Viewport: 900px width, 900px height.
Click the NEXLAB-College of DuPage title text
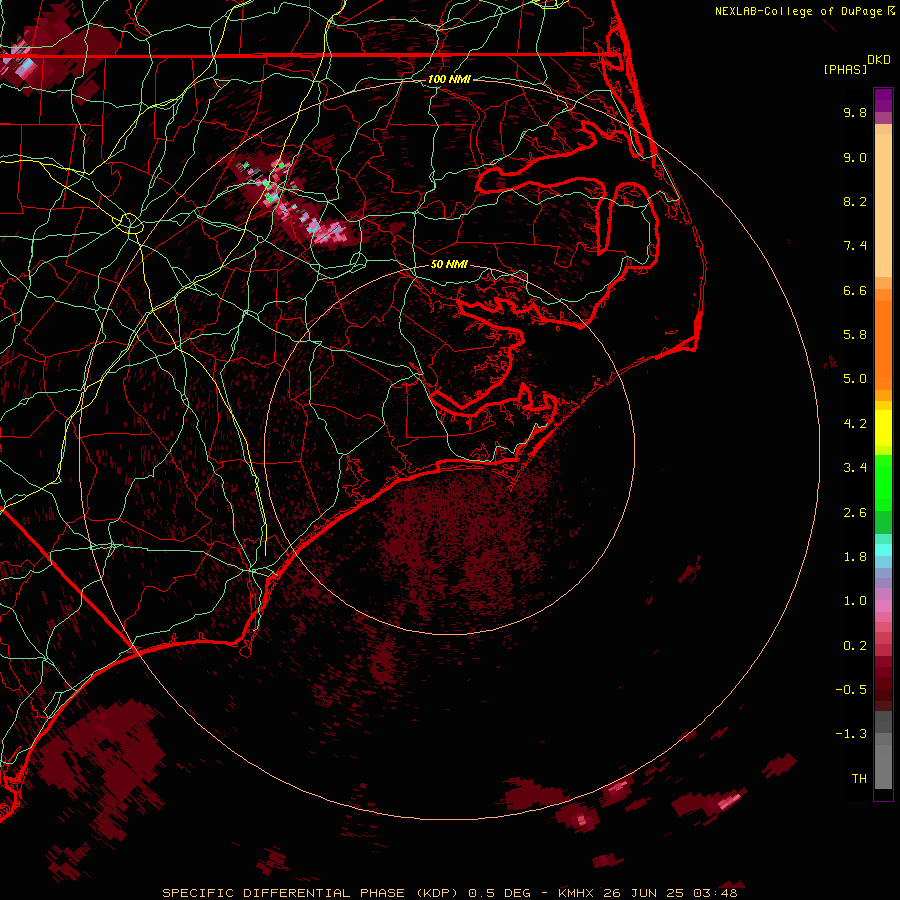(x=798, y=11)
